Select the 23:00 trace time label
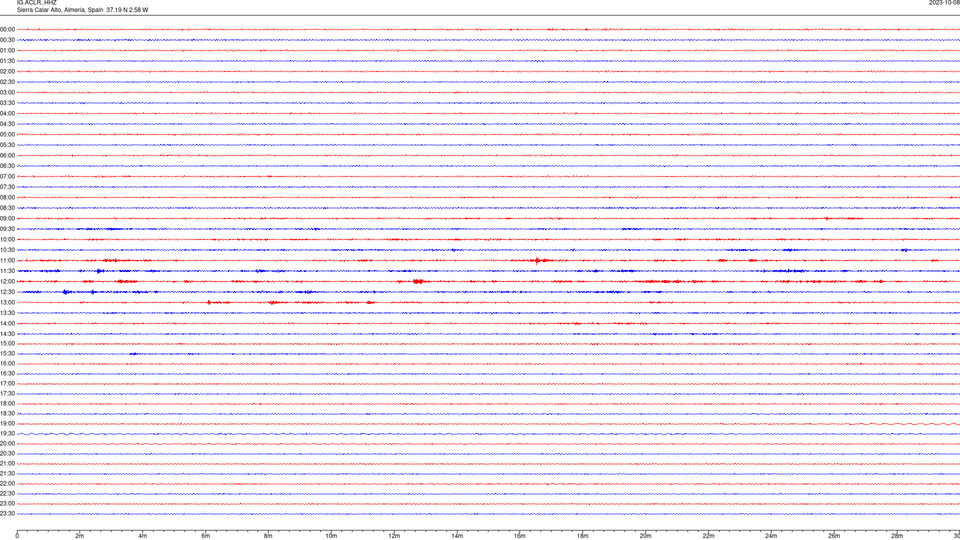960x540 pixels. 7,504
